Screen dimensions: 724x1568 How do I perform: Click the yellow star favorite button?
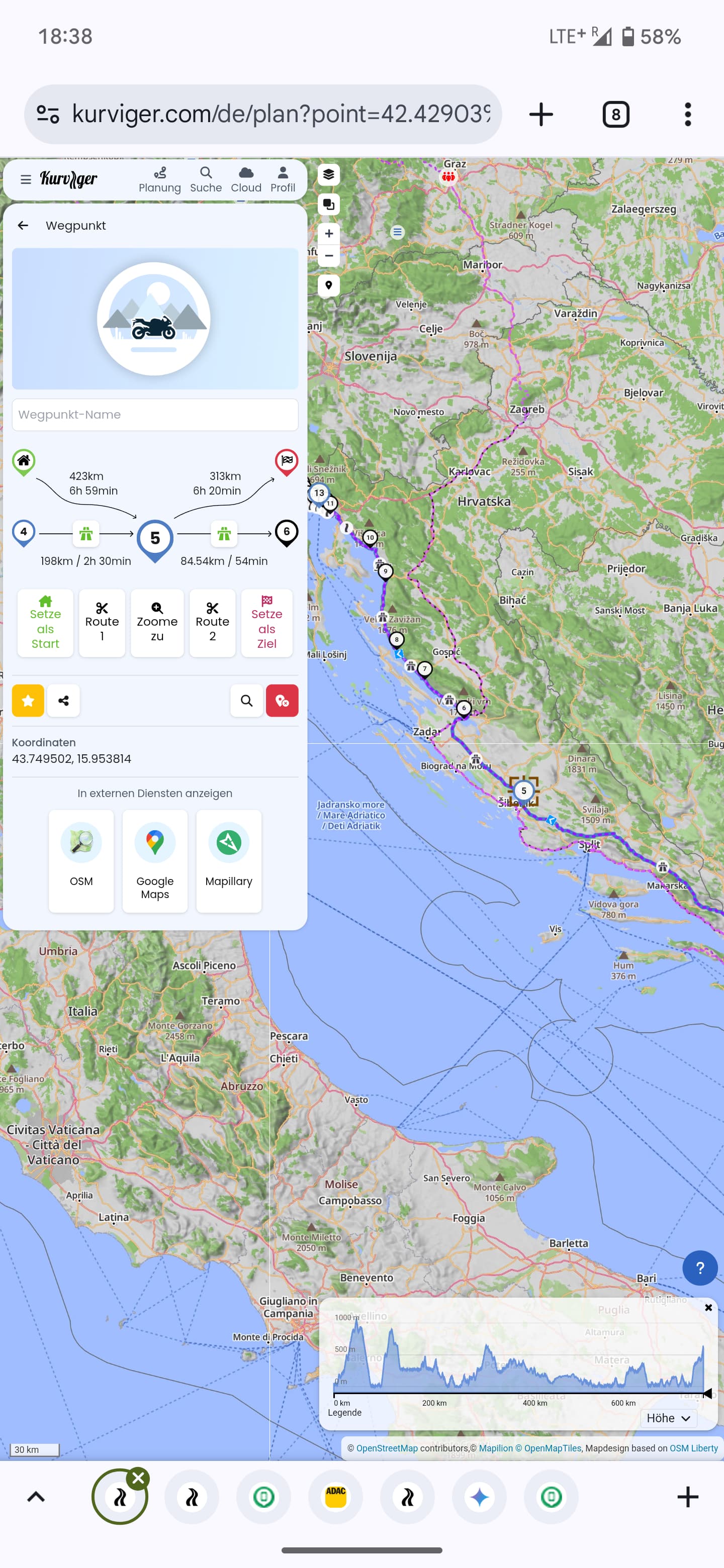28,700
